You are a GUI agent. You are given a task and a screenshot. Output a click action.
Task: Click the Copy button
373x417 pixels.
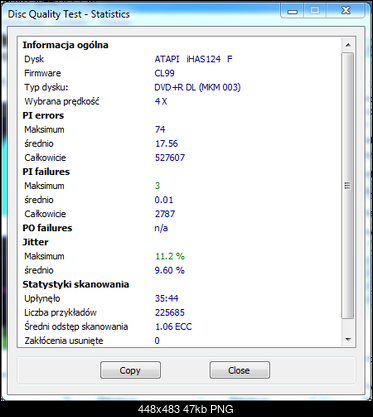(x=130, y=370)
